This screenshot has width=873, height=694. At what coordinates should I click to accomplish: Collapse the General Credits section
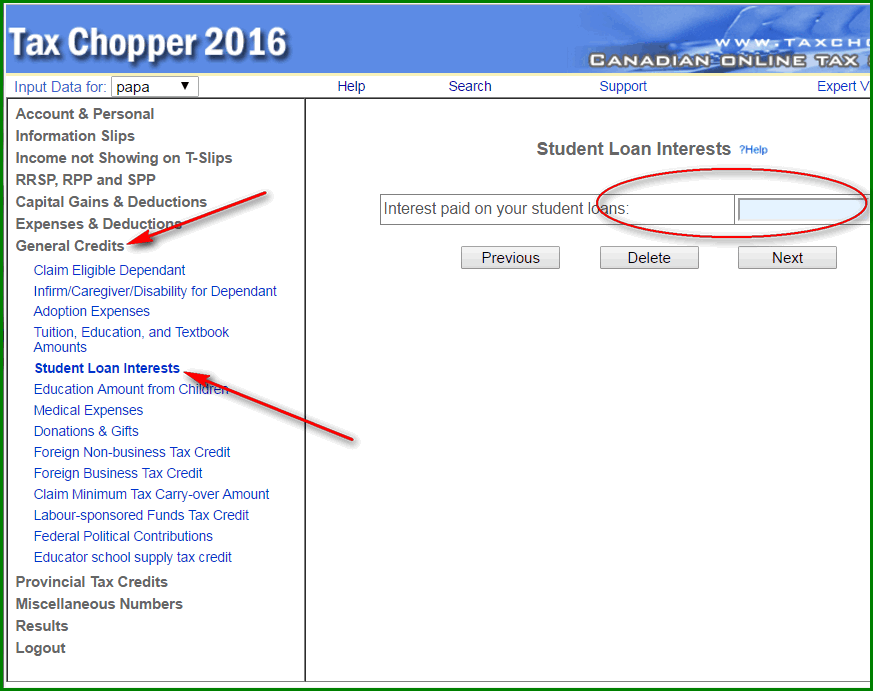coord(70,246)
